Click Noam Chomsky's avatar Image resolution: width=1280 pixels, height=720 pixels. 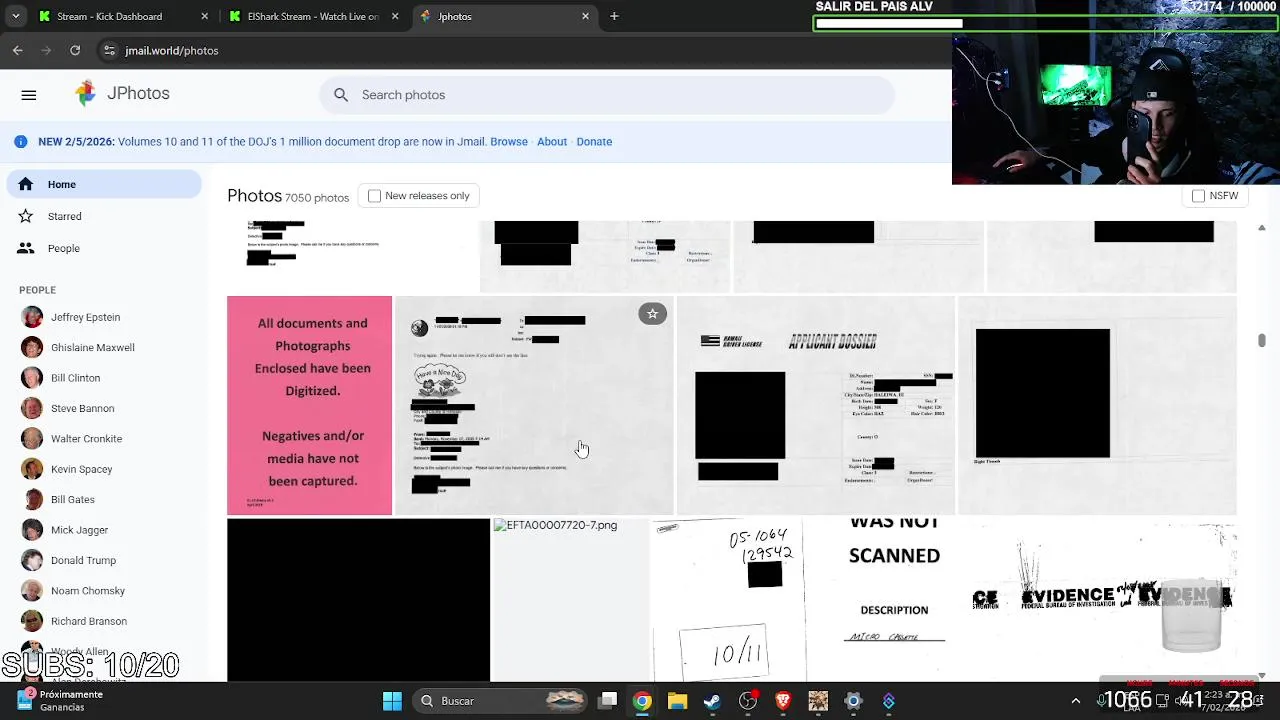tap(32, 591)
